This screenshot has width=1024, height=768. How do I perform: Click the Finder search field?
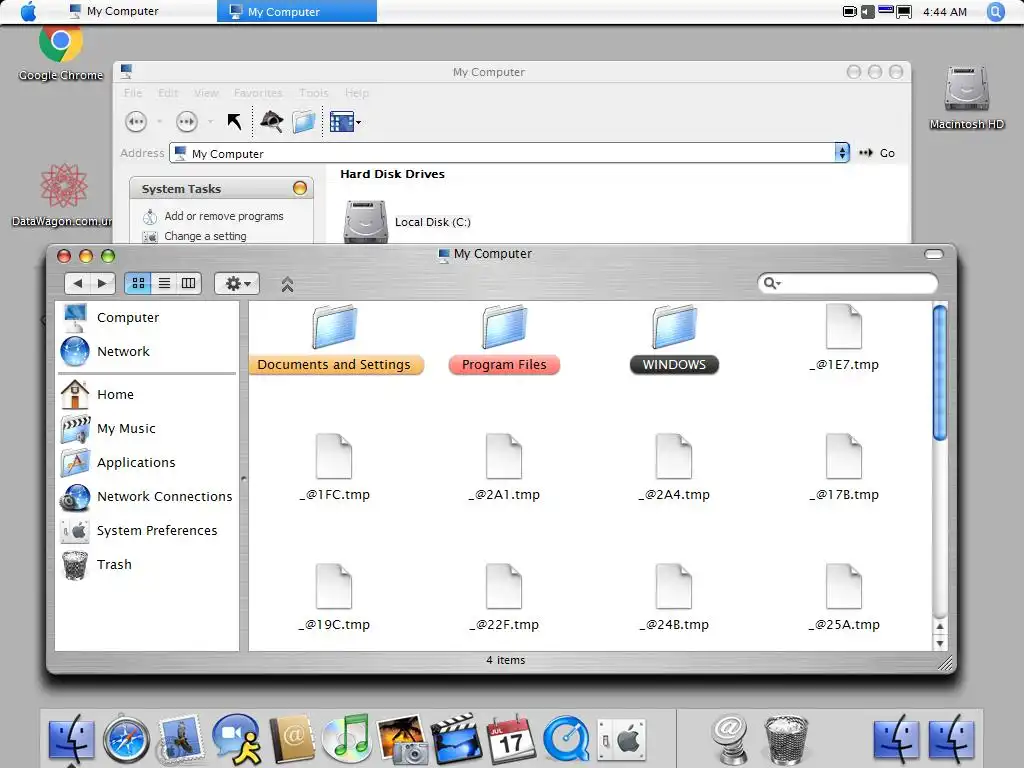(x=848, y=283)
